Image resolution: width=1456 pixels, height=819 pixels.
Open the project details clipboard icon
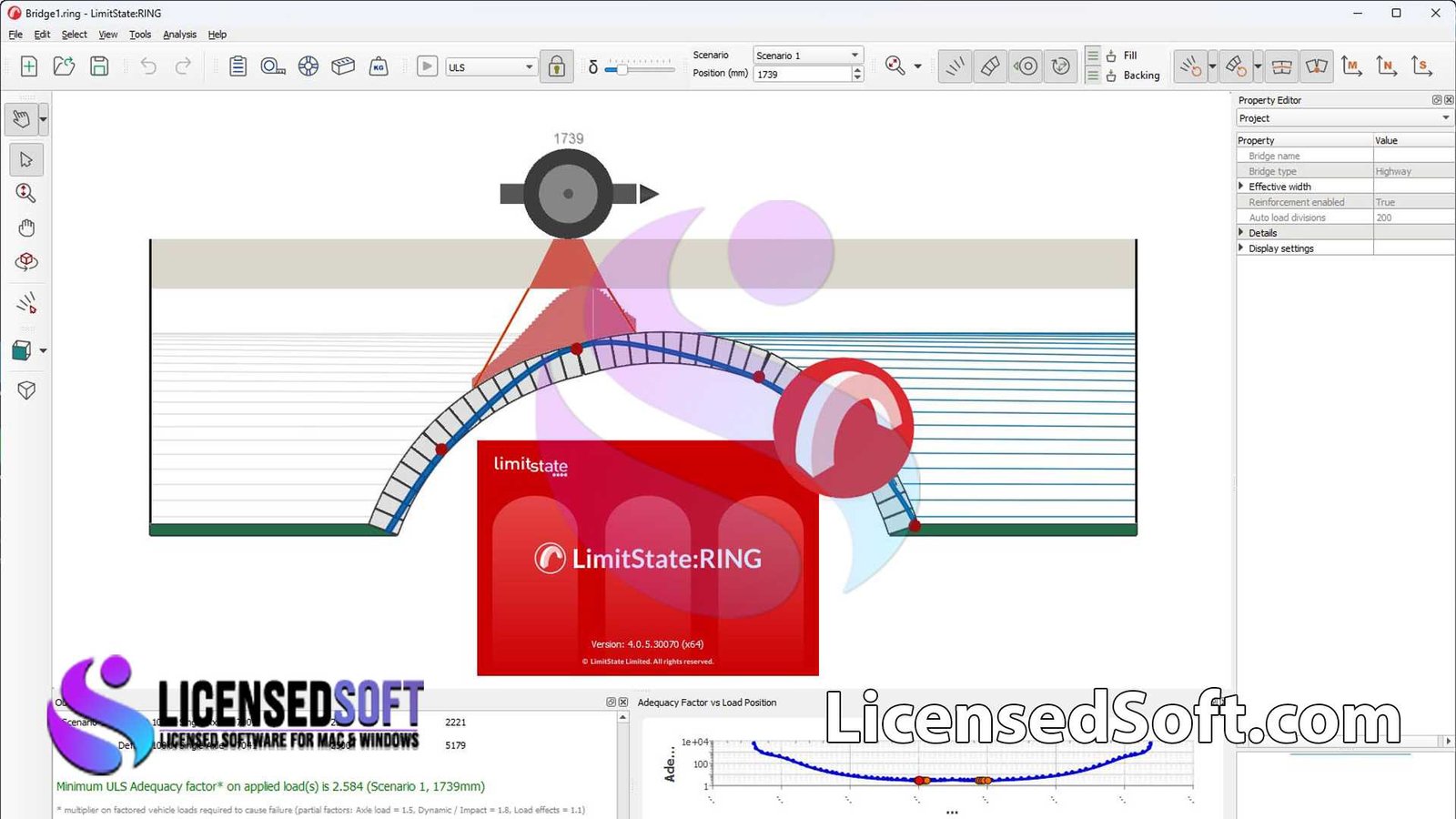[238, 66]
